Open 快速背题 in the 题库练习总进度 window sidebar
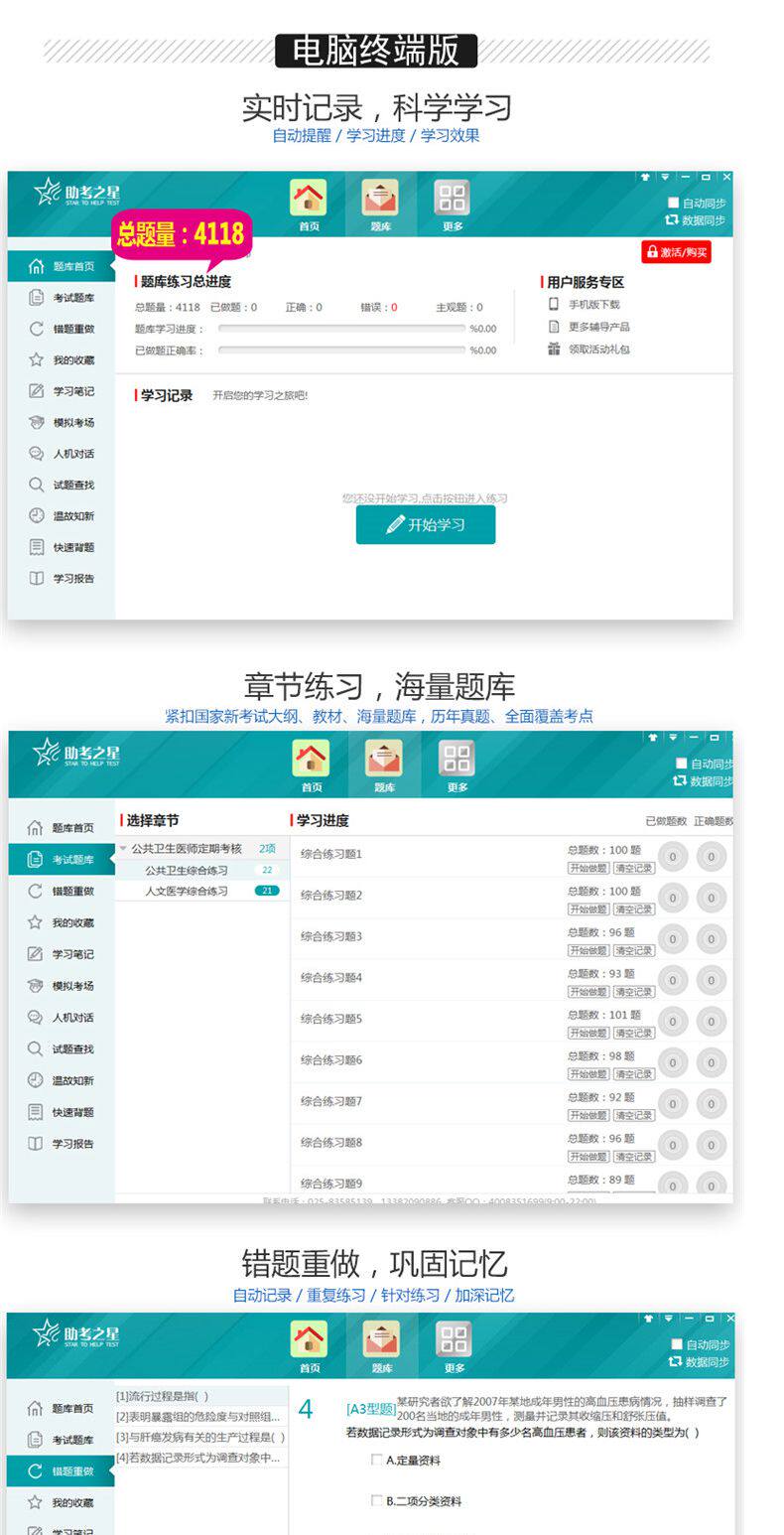Viewport: 784px width, 1535px height. pyautogui.click(x=62, y=547)
